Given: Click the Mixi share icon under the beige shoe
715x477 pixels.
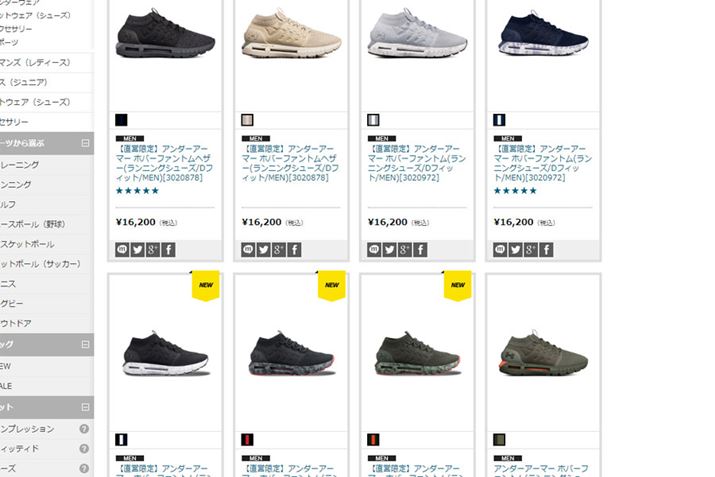Looking at the screenshot, I should (248, 249).
